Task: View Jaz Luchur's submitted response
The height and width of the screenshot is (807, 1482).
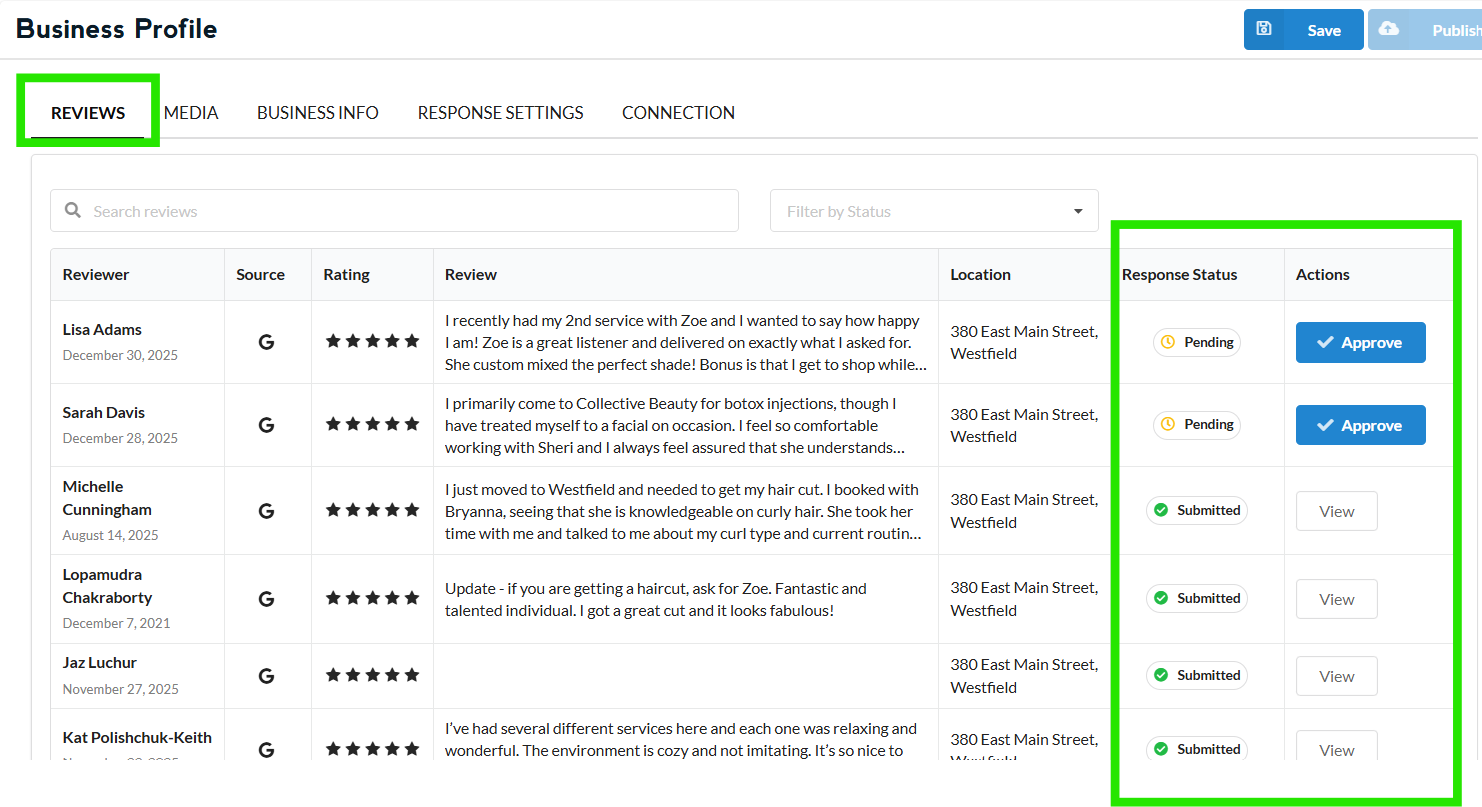Action: coord(1336,677)
